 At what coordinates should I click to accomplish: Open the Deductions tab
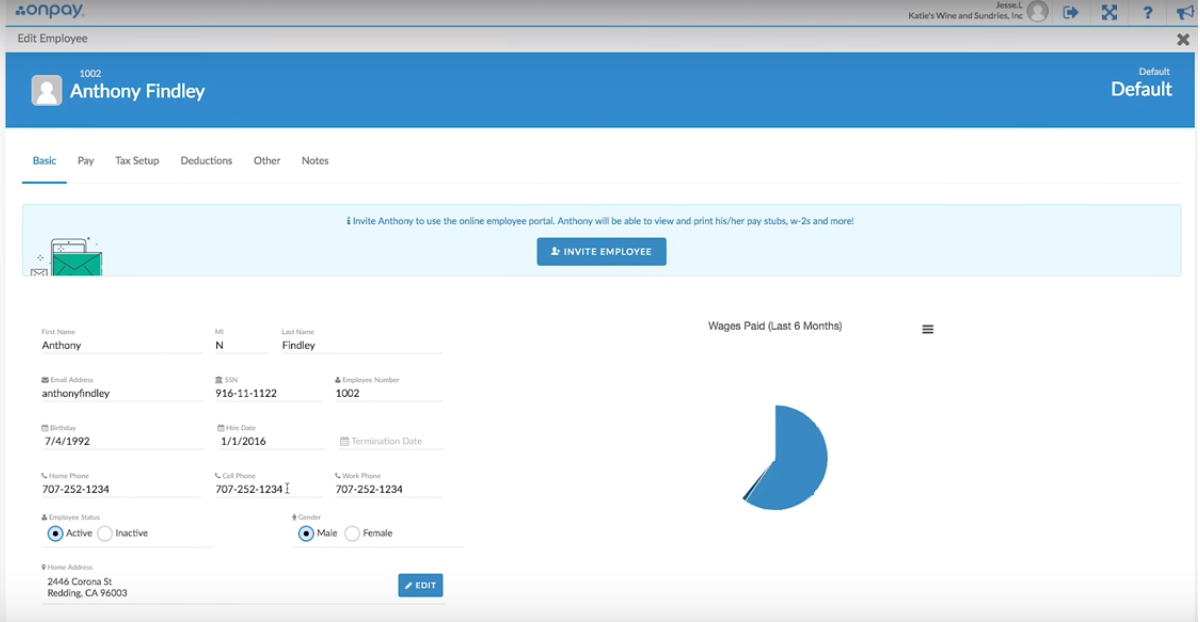coord(206,160)
